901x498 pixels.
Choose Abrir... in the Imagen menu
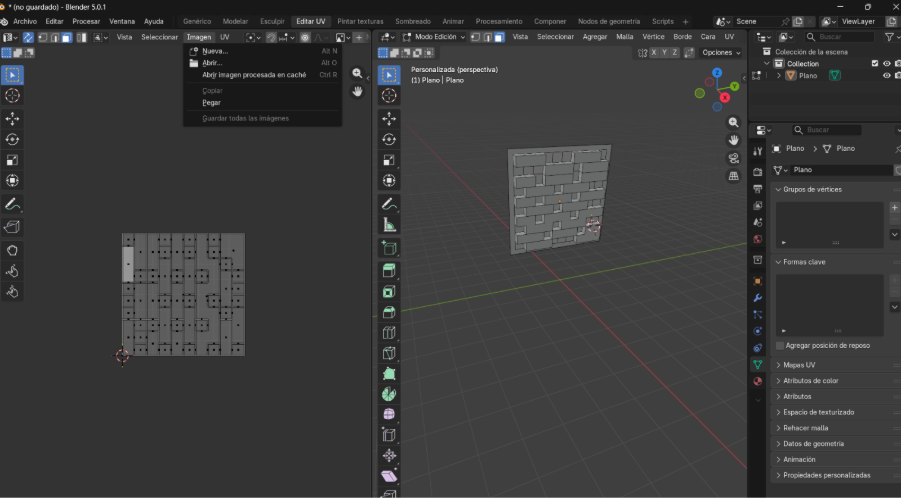click(x=212, y=63)
